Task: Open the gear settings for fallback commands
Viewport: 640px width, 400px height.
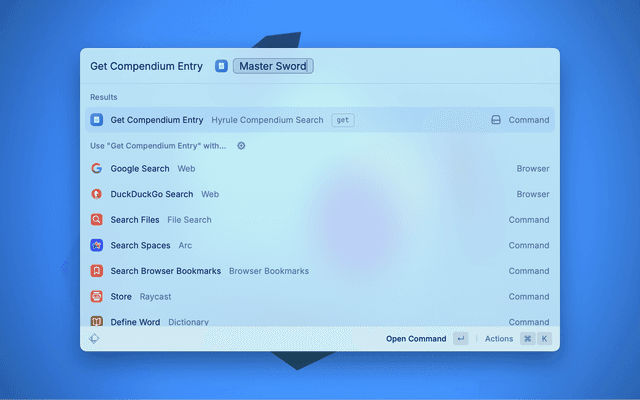Action: pyautogui.click(x=241, y=145)
